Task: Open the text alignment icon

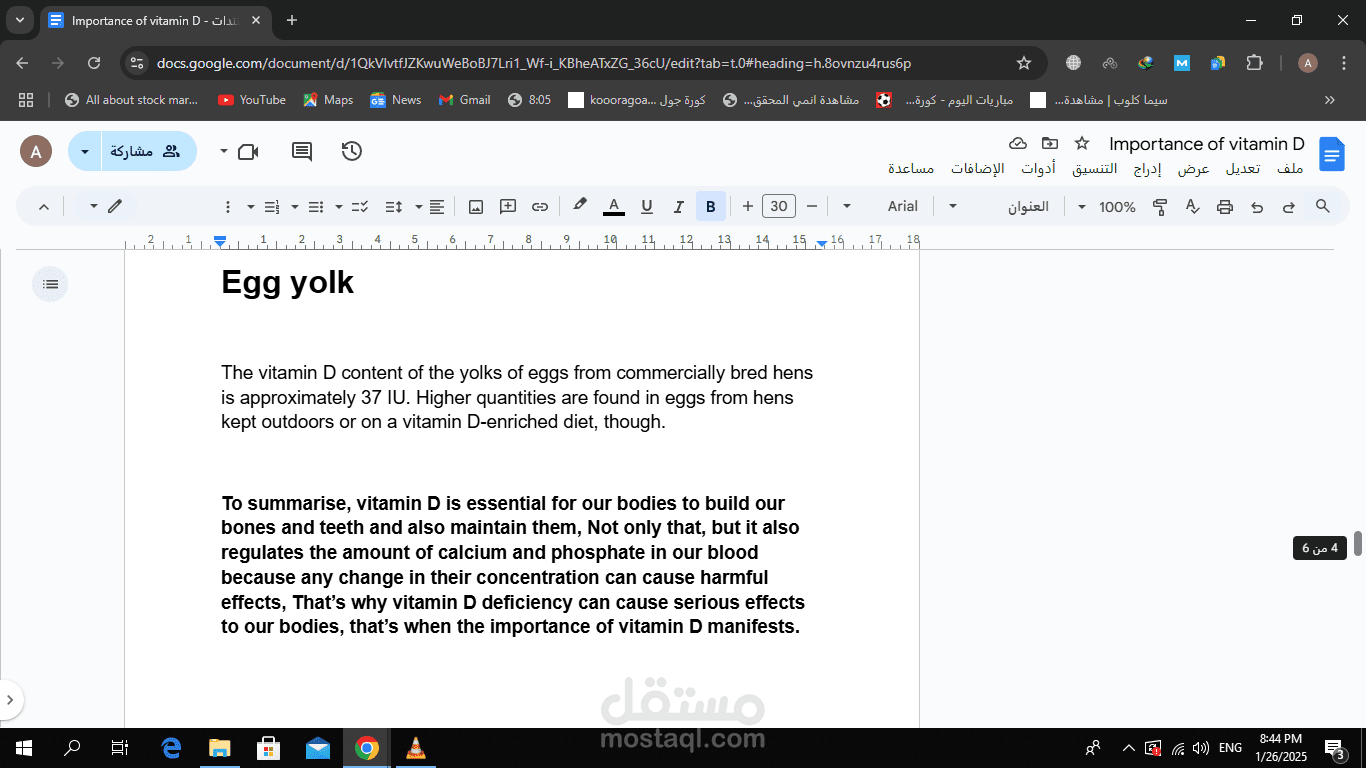Action: (x=437, y=207)
